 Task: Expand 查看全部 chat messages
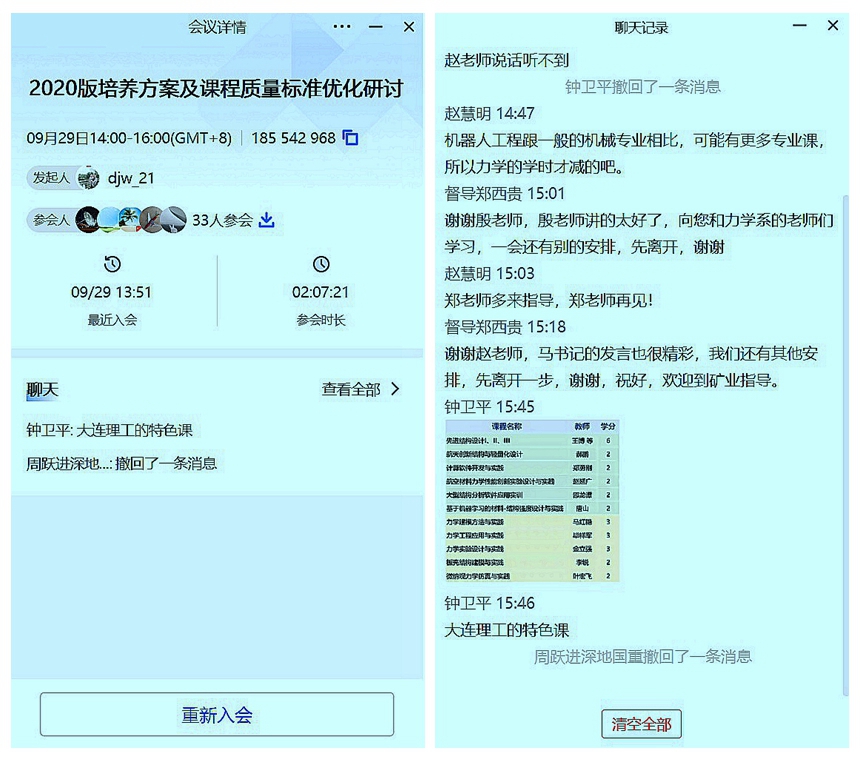[x=360, y=389]
